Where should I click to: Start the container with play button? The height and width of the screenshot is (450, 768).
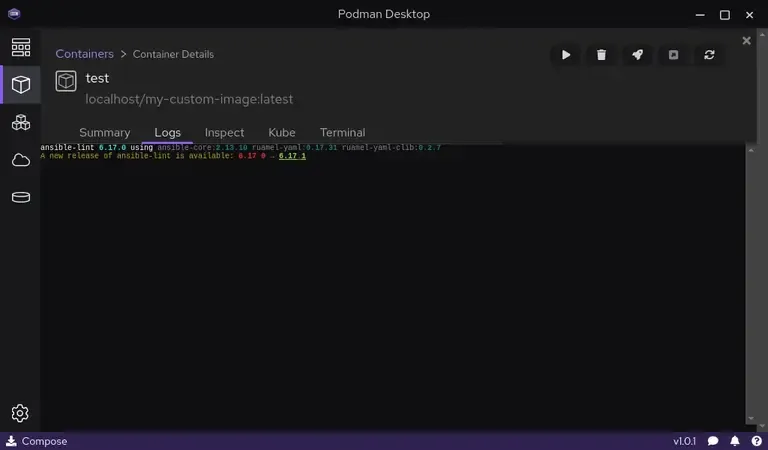click(x=566, y=55)
